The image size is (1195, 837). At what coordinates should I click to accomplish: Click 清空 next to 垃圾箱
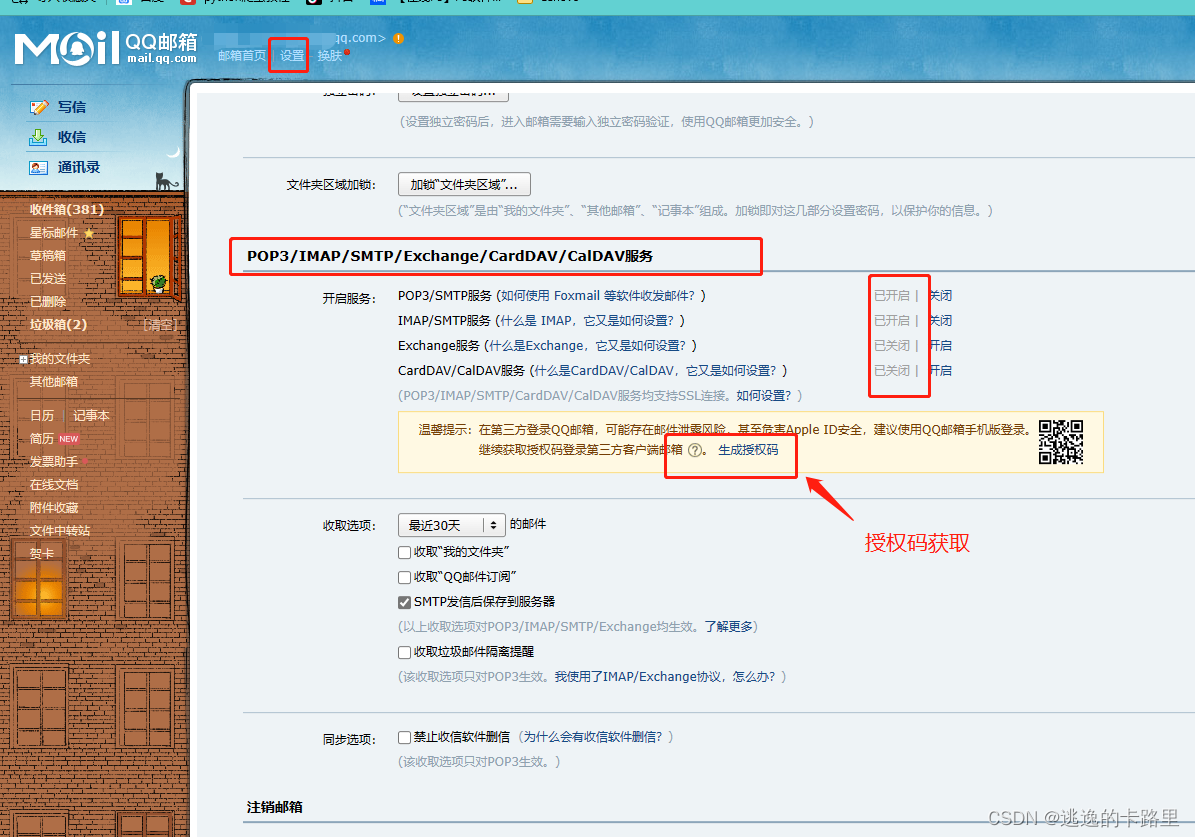160,326
